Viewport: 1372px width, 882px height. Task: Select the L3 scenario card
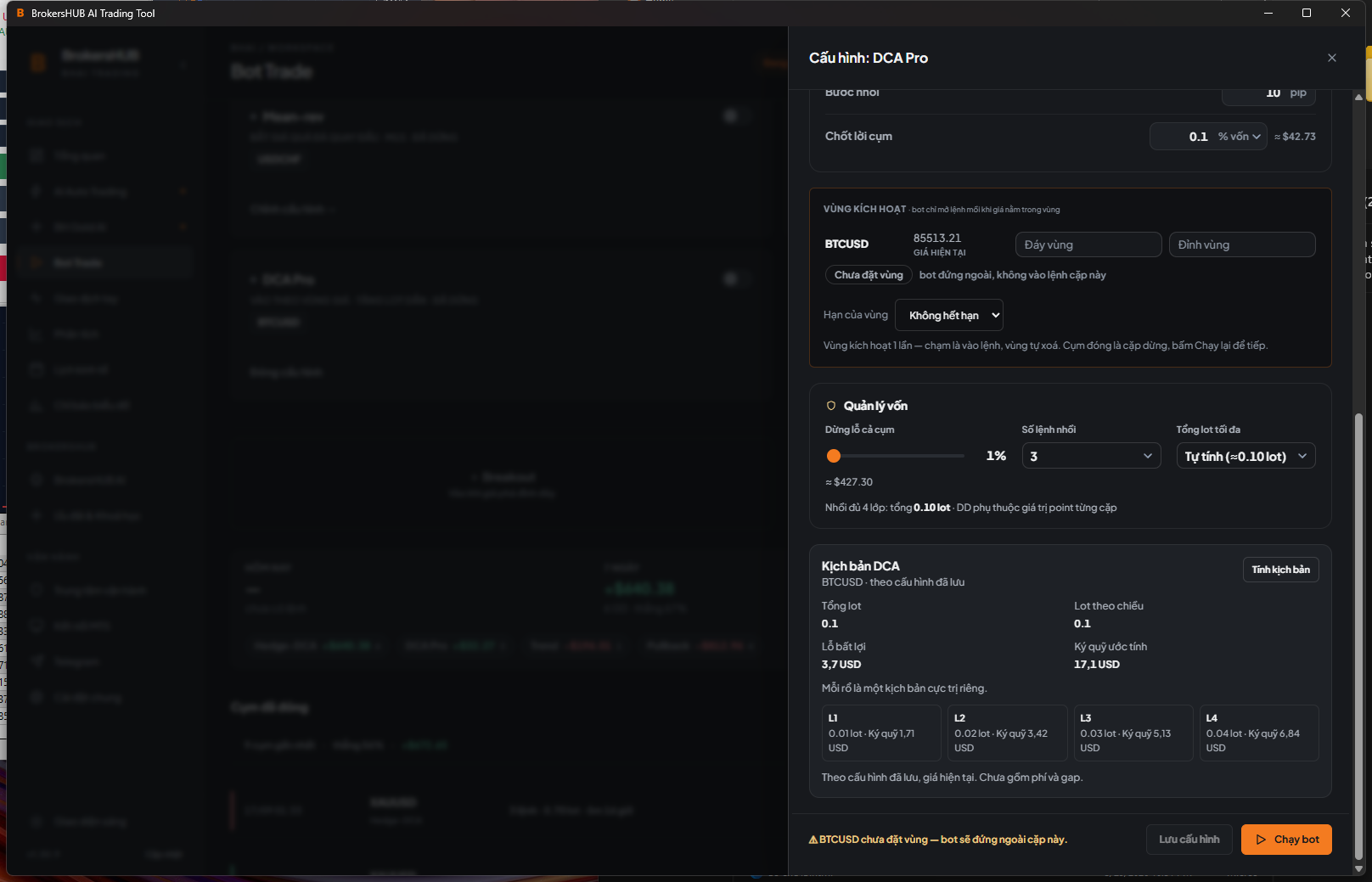click(x=1133, y=733)
